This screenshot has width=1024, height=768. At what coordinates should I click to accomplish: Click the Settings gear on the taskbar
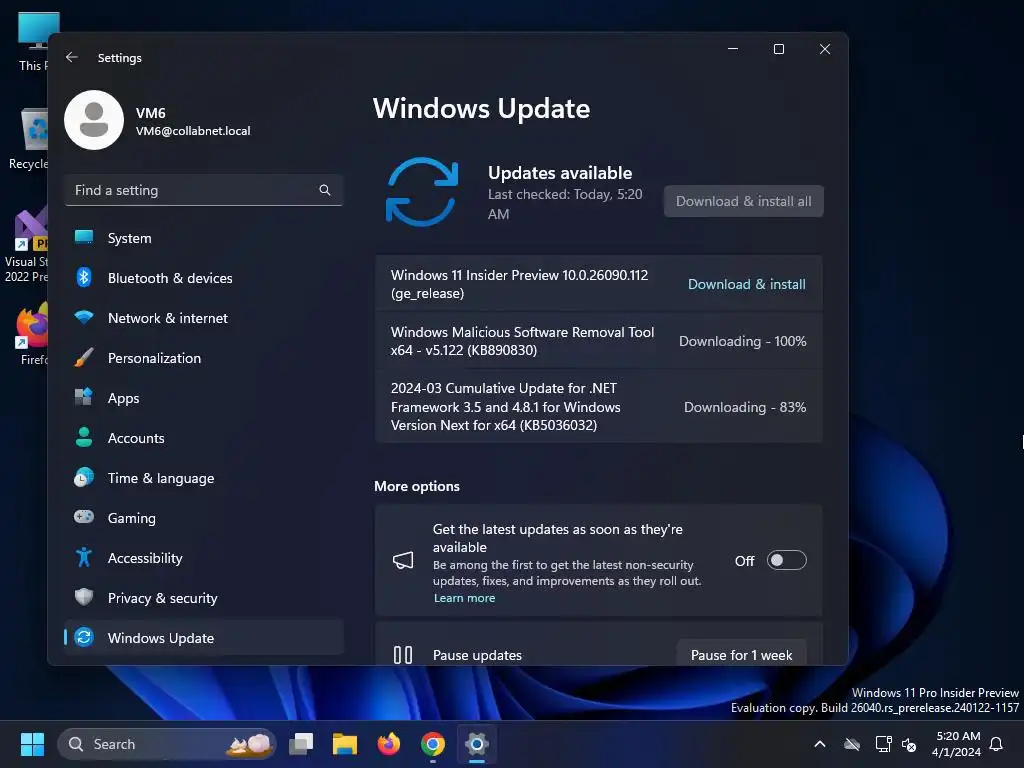tap(477, 744)
